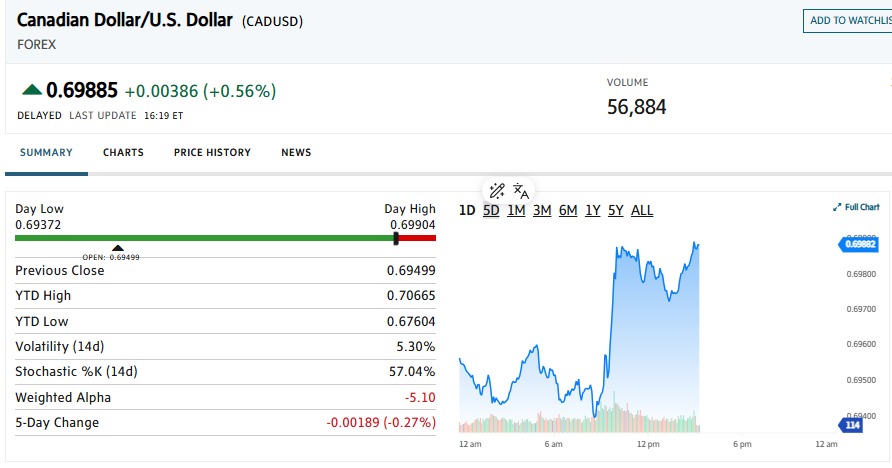Open the Price History tab
Screen dimensions: 892x468
212,153
